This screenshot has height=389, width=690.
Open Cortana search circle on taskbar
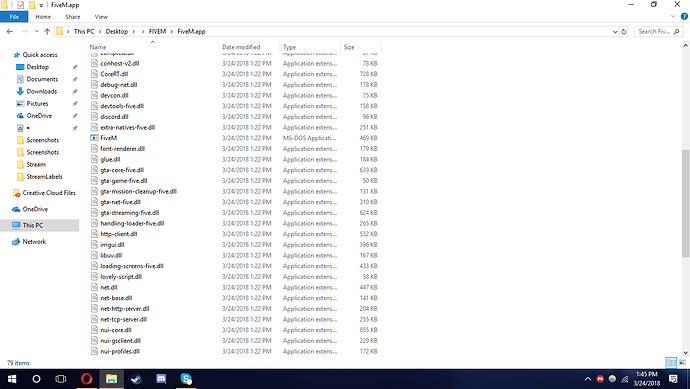(36, 379)
